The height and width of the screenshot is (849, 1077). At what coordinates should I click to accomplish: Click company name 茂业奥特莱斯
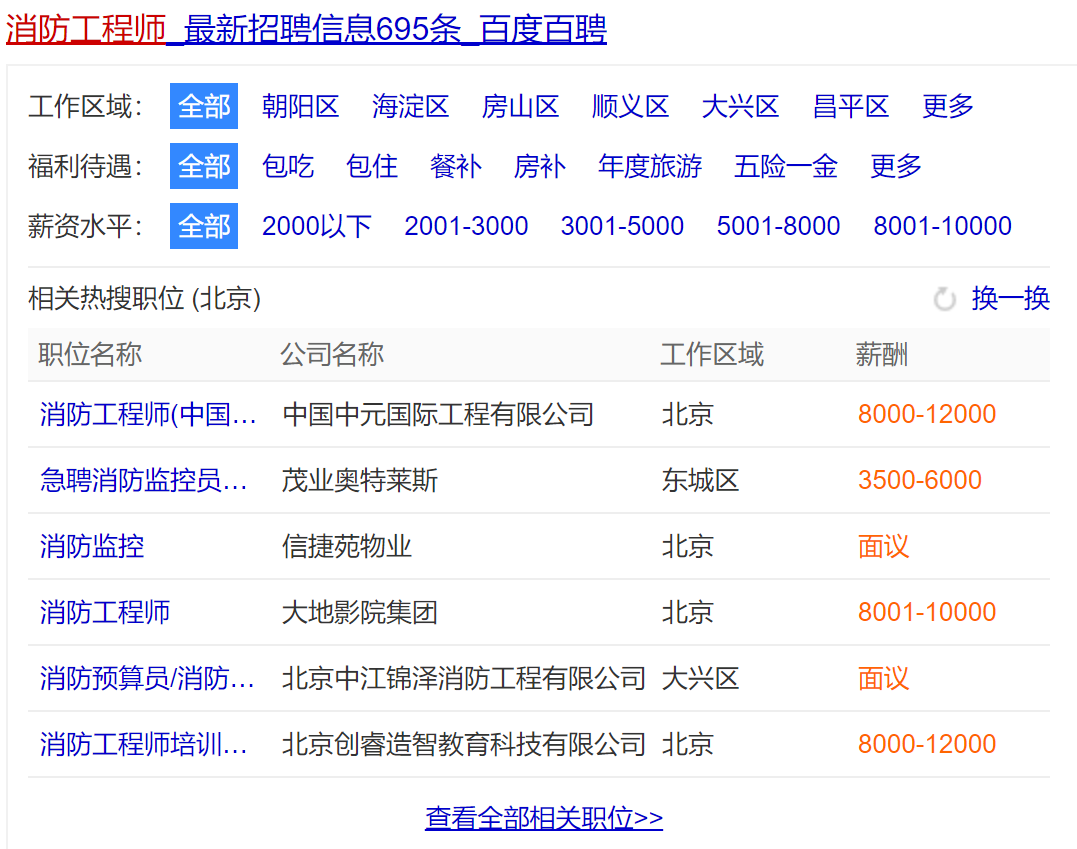360,480
